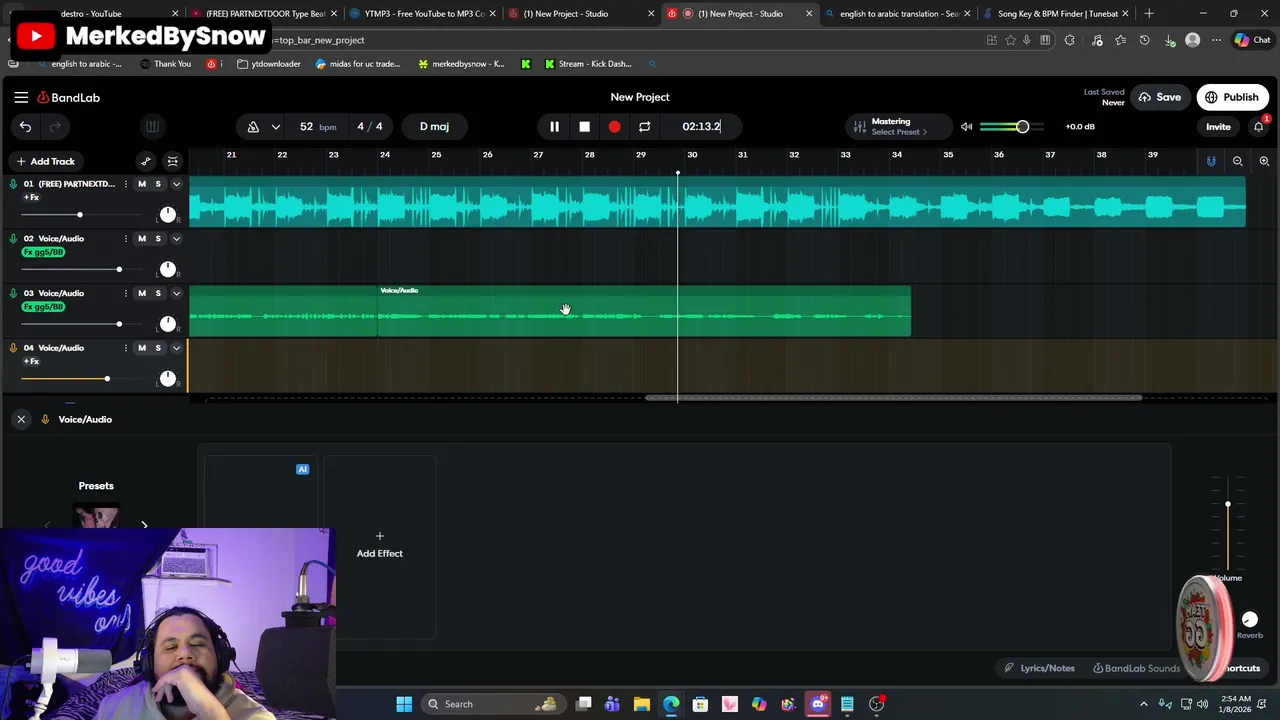Screen dimensions: 1280x720
Task: Mute master volume speaker icon
Action: click(966, 126)
